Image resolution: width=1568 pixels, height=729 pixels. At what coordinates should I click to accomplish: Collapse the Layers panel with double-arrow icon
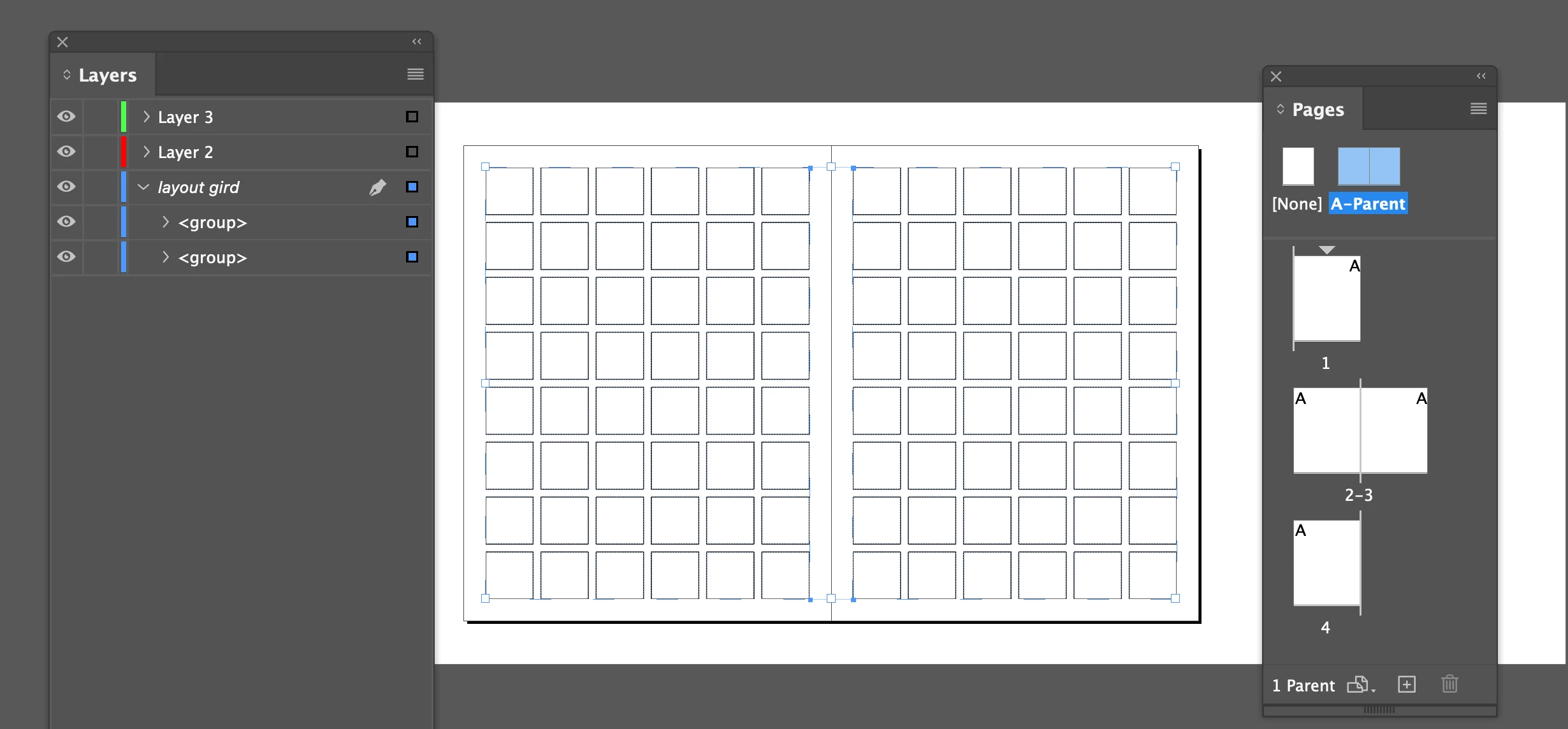coord(417,41)
